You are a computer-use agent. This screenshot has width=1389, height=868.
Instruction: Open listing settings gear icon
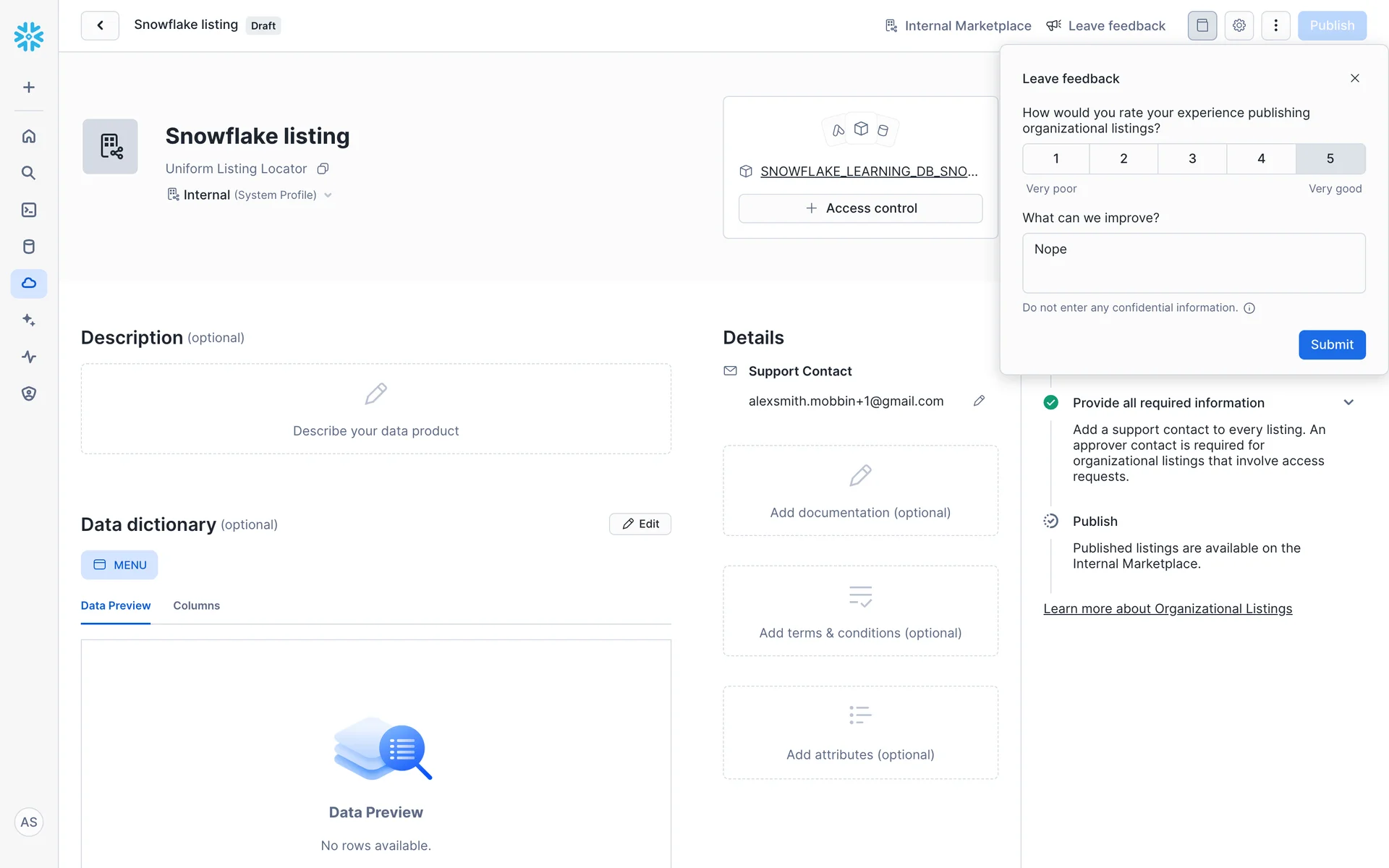[x=1239, y=25]
